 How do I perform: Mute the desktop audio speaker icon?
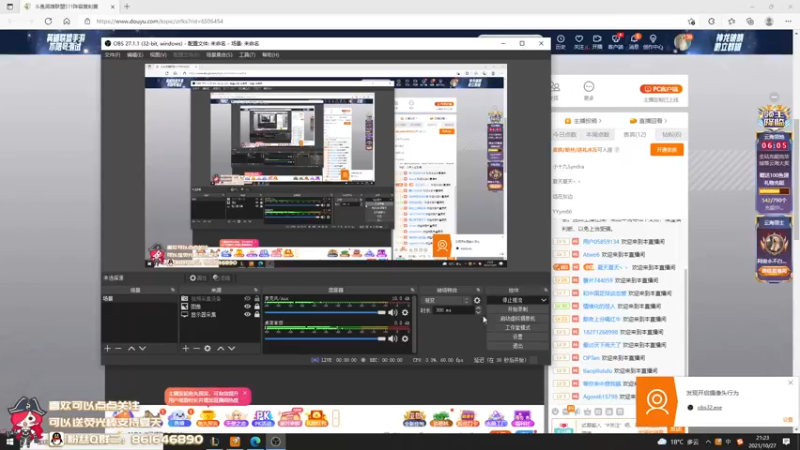point(392,338)
